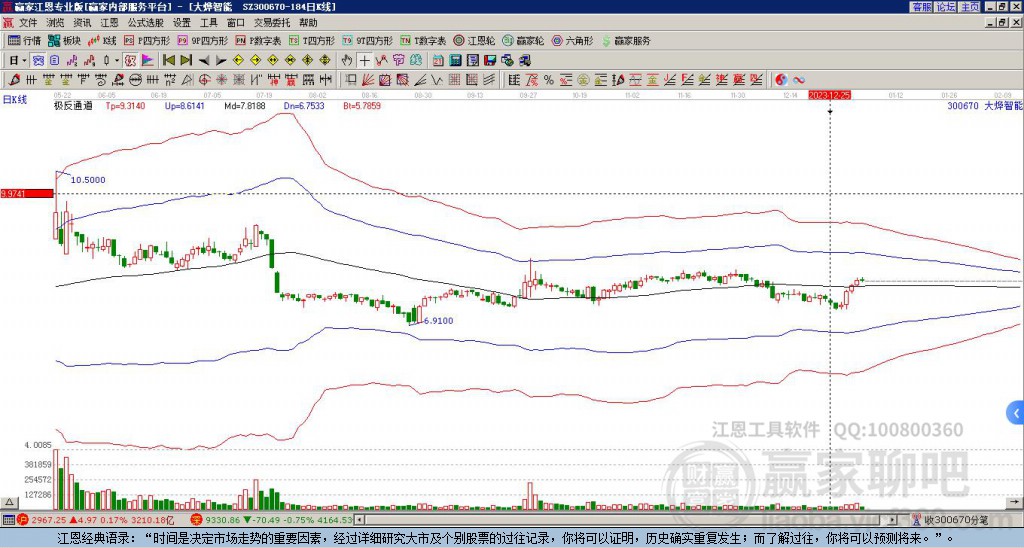
Task: Open the P数字表 tool
Action: coord(259,40)
